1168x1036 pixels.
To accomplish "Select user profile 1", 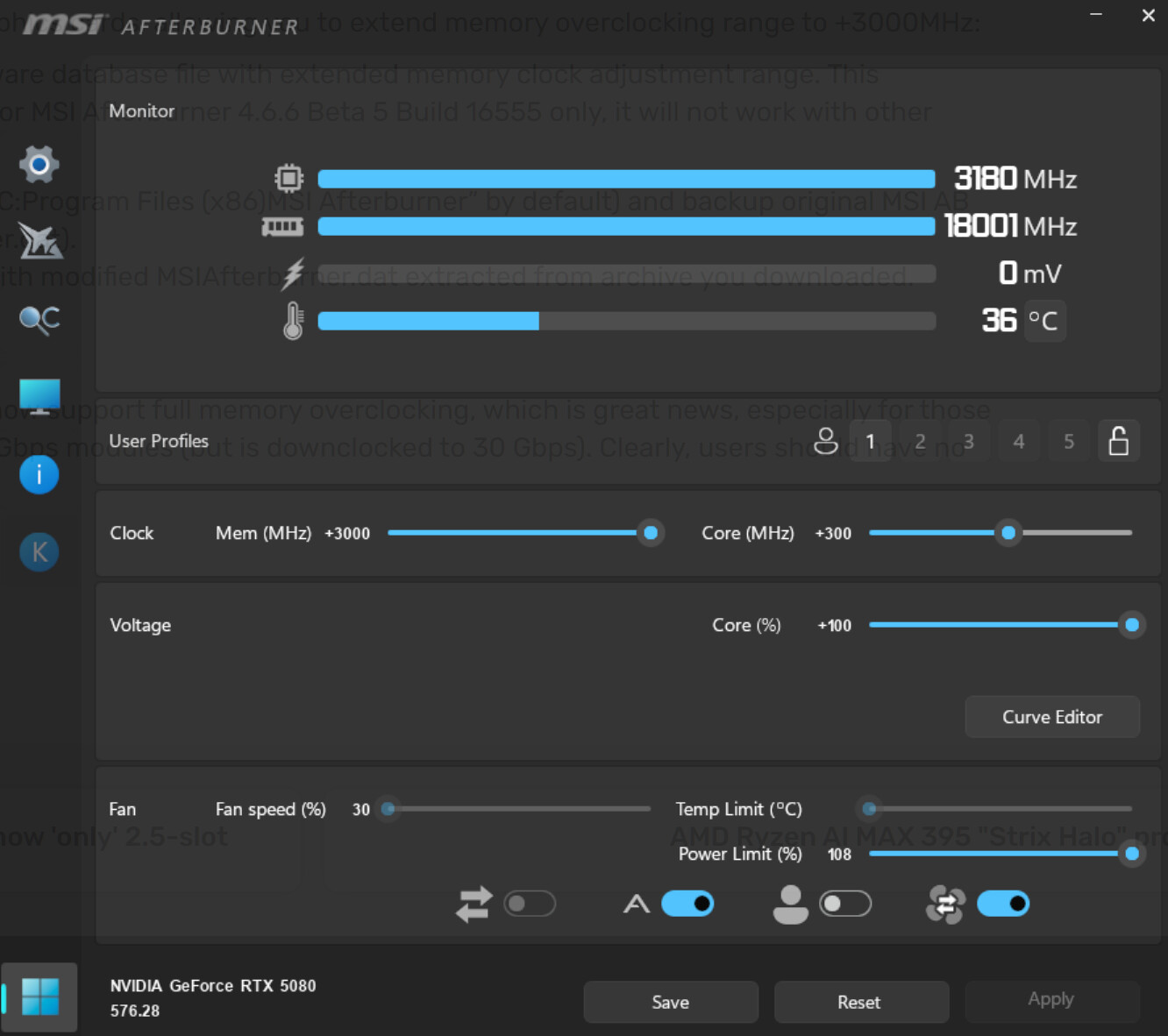I will [870, 441].
